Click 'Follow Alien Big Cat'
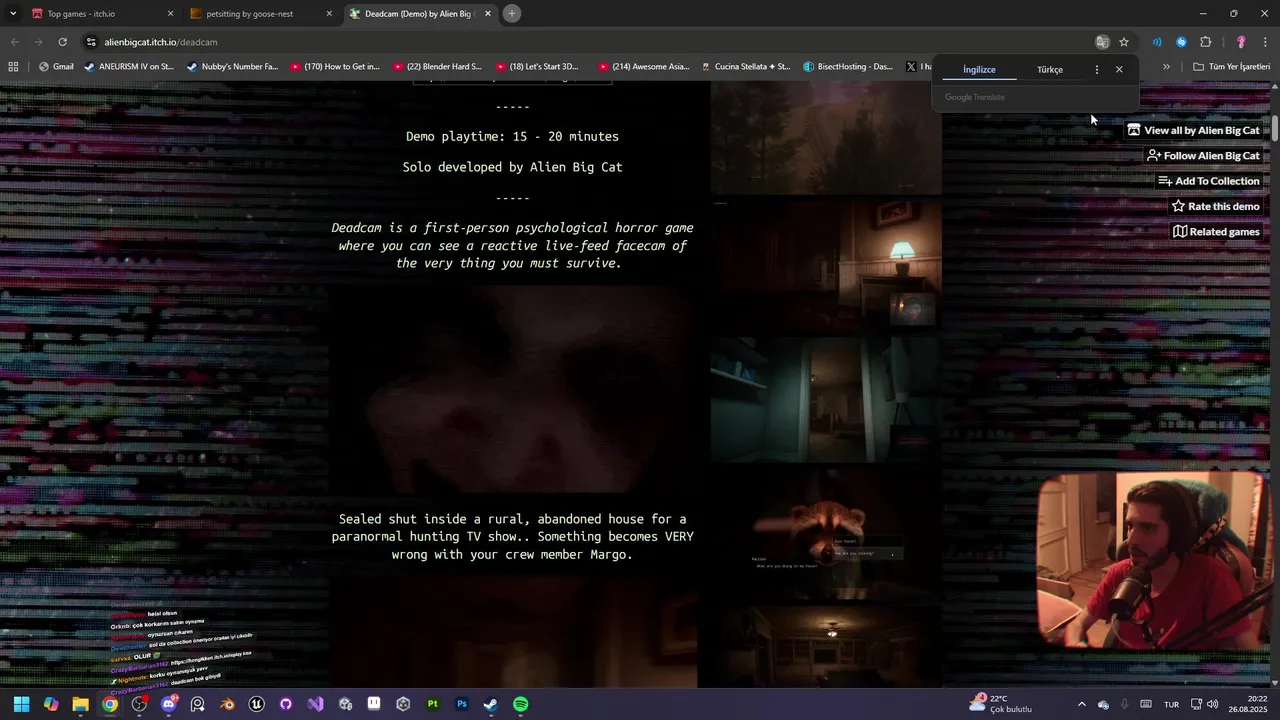Screen dimensions: 1280x720 tap(1203, 156)
